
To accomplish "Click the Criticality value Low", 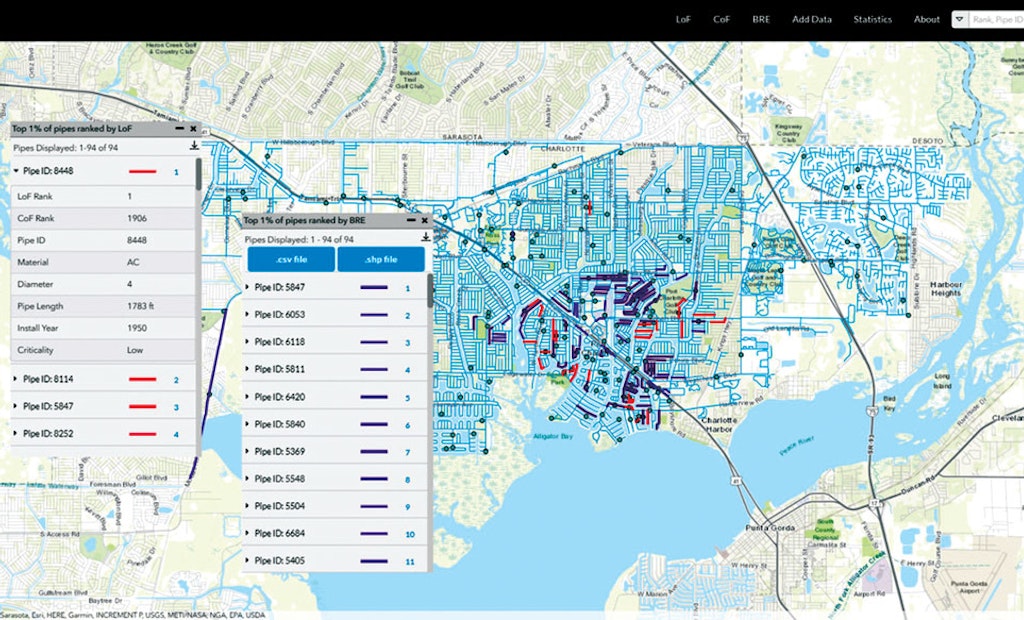I will click(135, 350).
